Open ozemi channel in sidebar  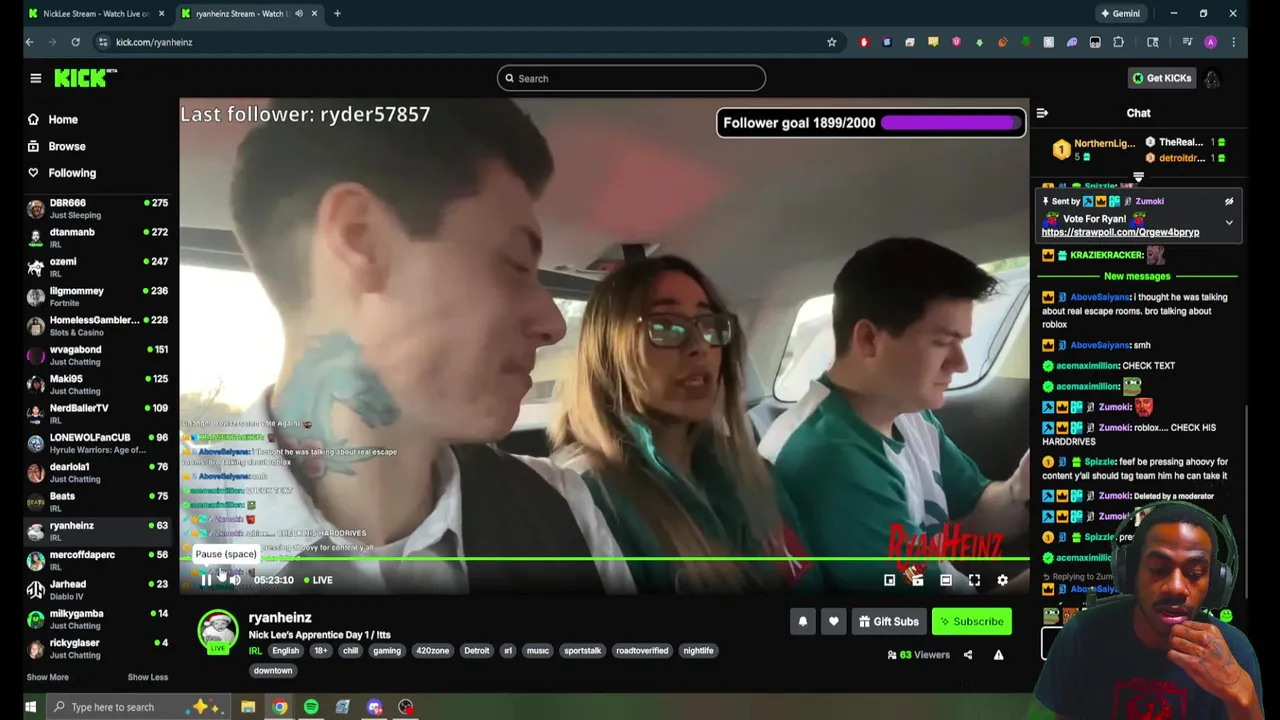click(x=98, y=267)
